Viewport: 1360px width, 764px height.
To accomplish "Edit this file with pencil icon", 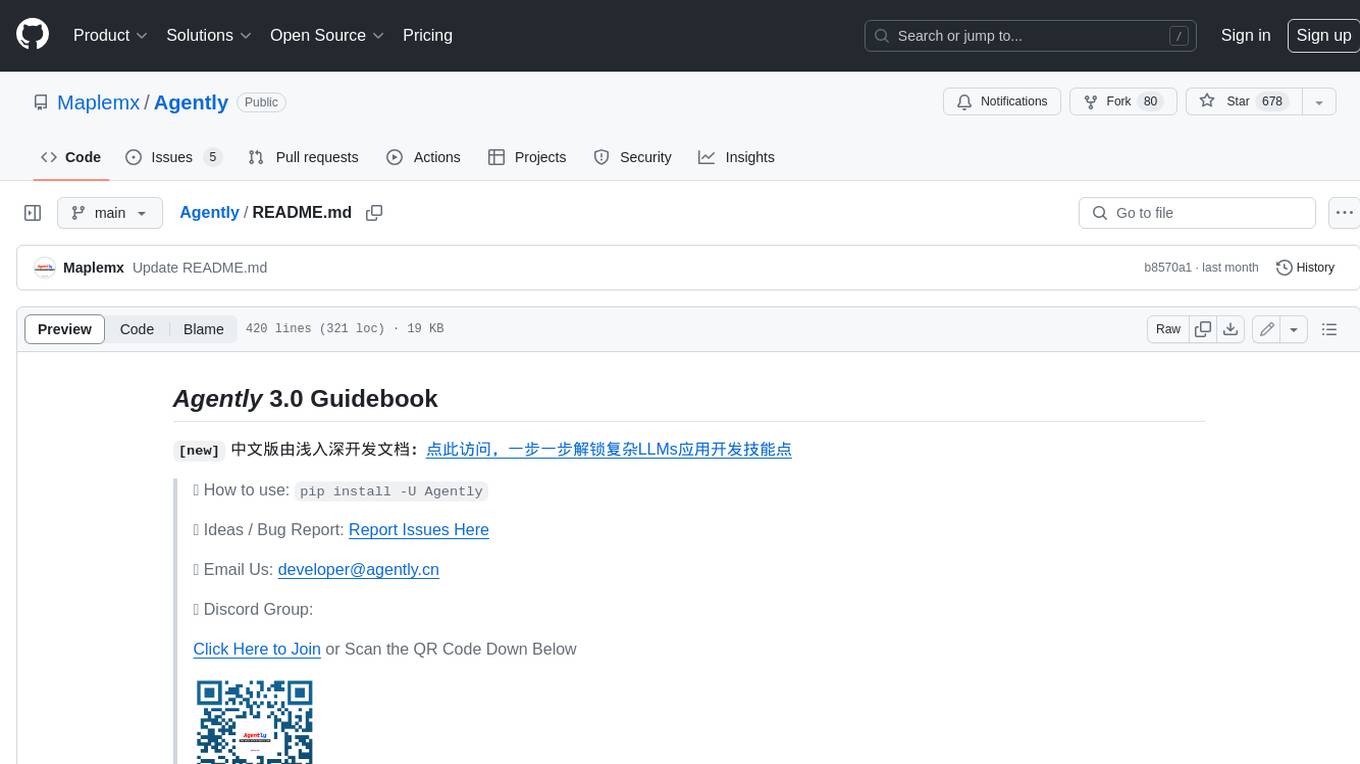I will tap(1266, 329).
